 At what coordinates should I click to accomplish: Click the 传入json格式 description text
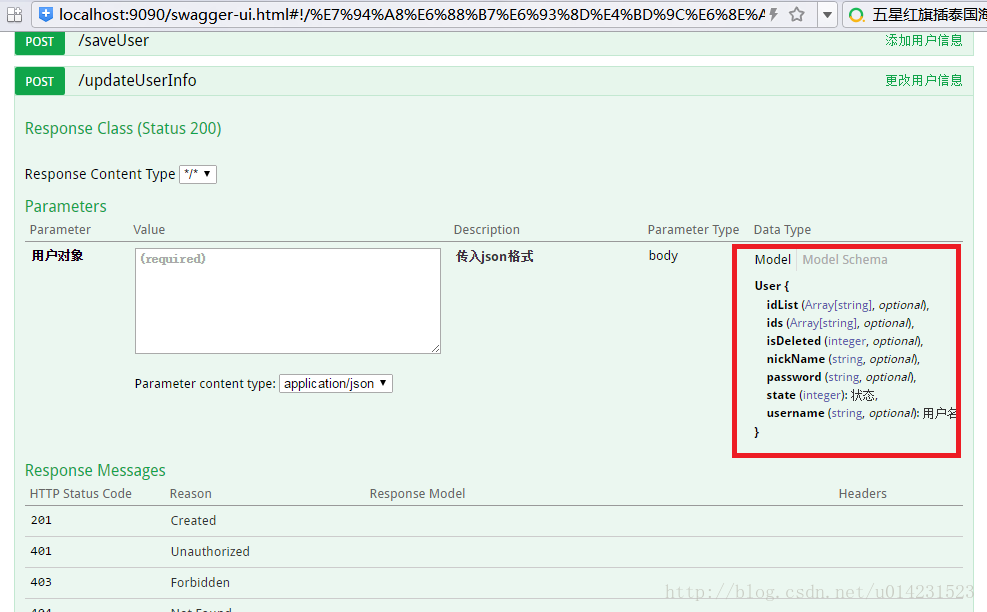[495, 256]
